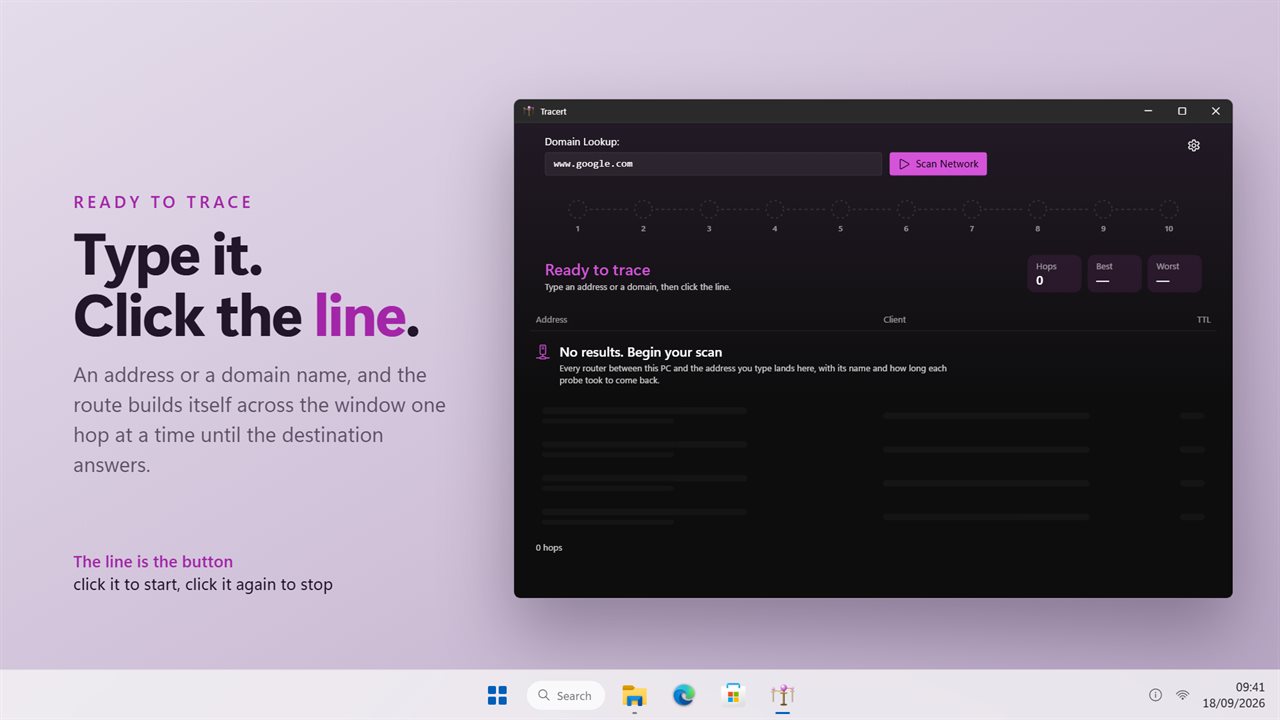Select hop circle number 6
Viewport: 1280px width, 720px height.
click(906, 210)
